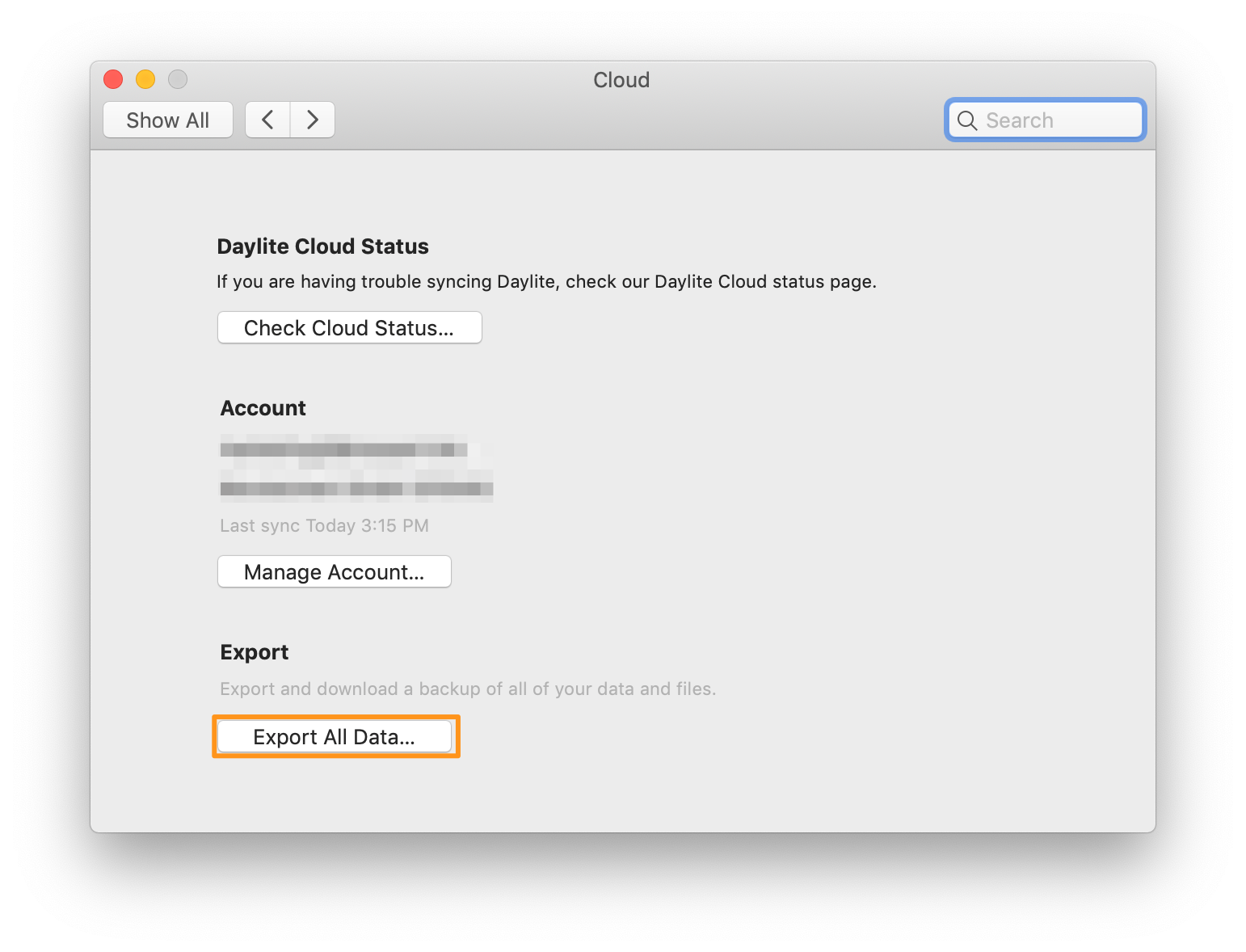Go back with the left chevron
Image resolution: width=1246 pixels, height=952 pixels.
pos(267,120)
